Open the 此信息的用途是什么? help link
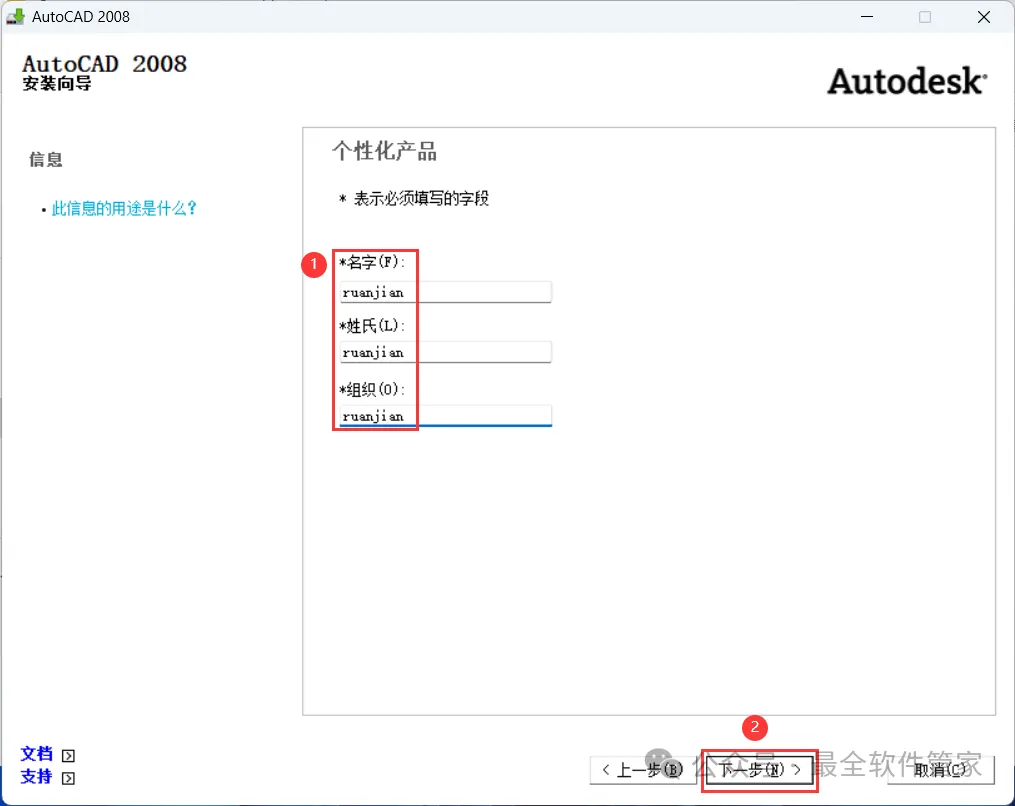 pyautogui.click(x=124, y=208)
